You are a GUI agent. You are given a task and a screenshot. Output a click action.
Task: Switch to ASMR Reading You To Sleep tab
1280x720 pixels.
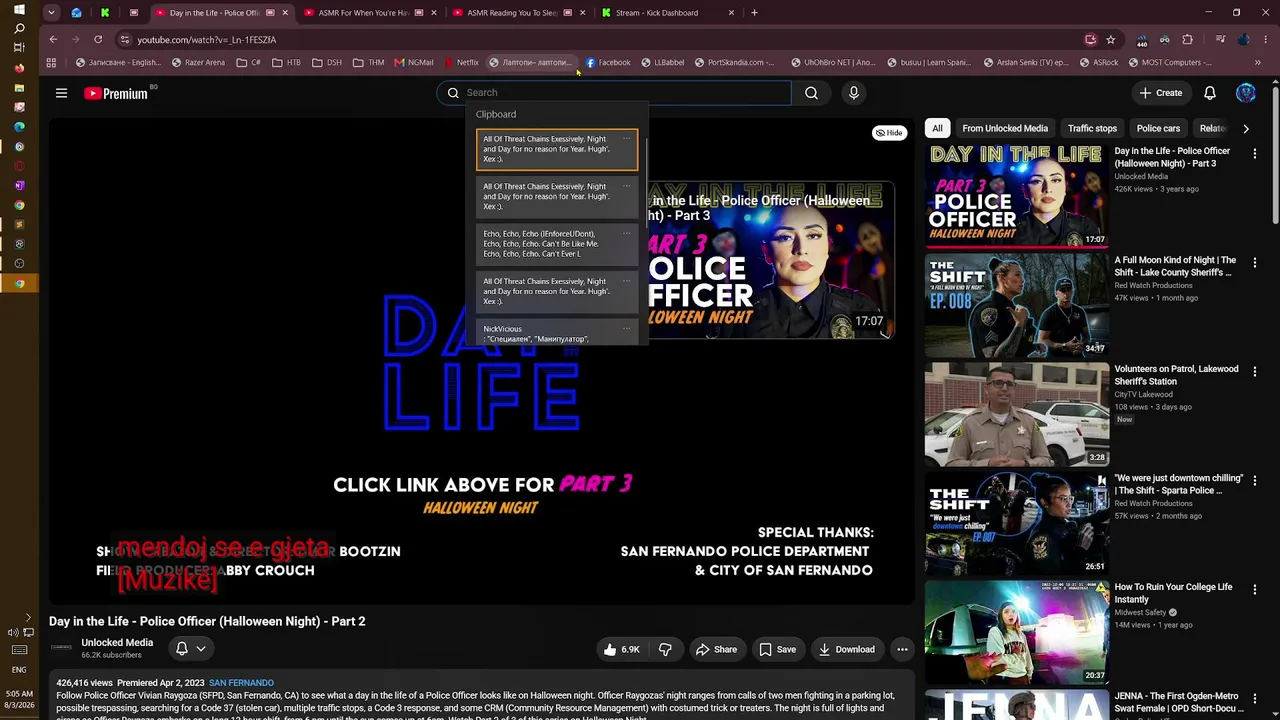pos(517,13)
